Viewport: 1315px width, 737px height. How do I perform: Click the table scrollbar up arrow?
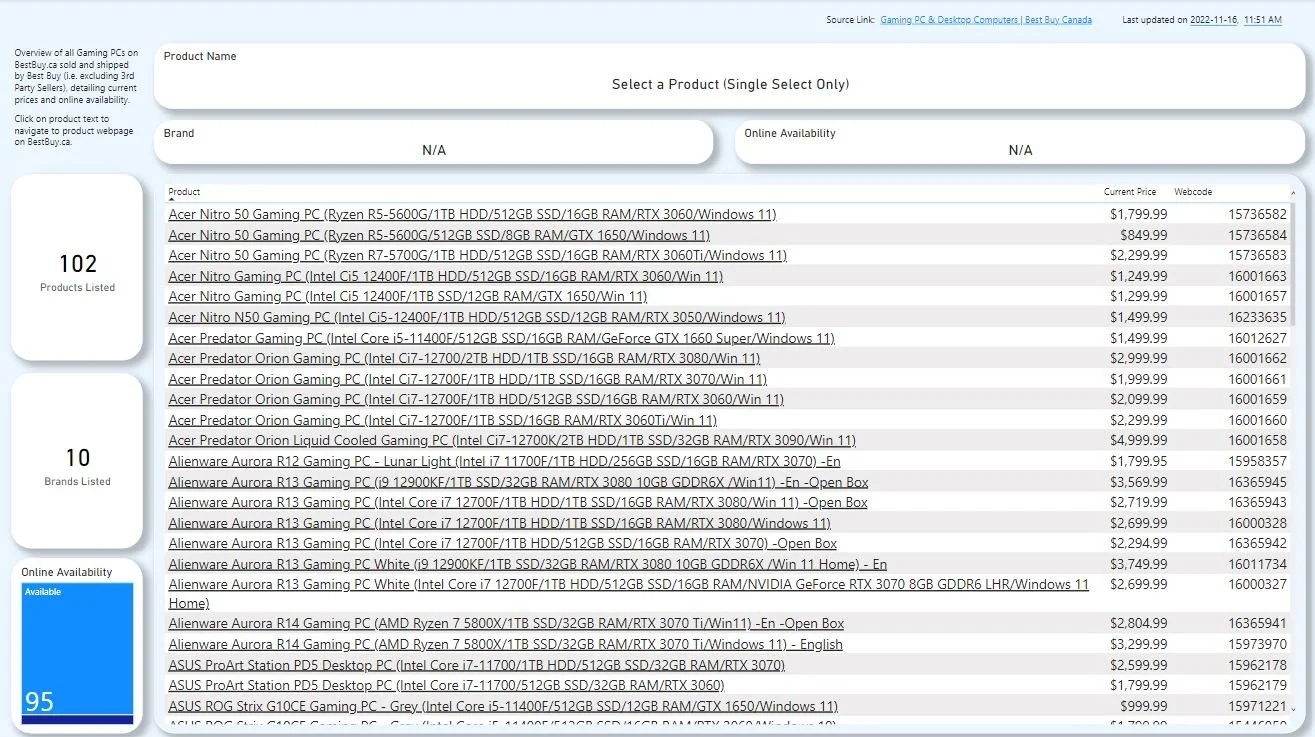(1293, 192)
